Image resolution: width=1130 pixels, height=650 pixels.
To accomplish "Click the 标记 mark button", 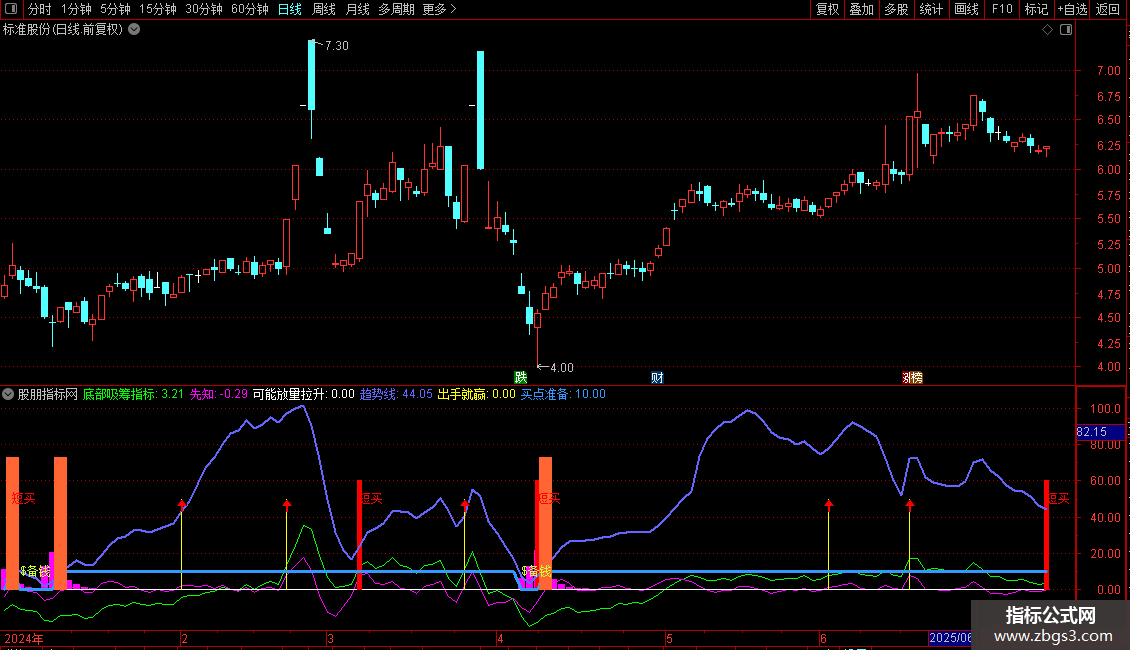I will (x=1036, y=9).
